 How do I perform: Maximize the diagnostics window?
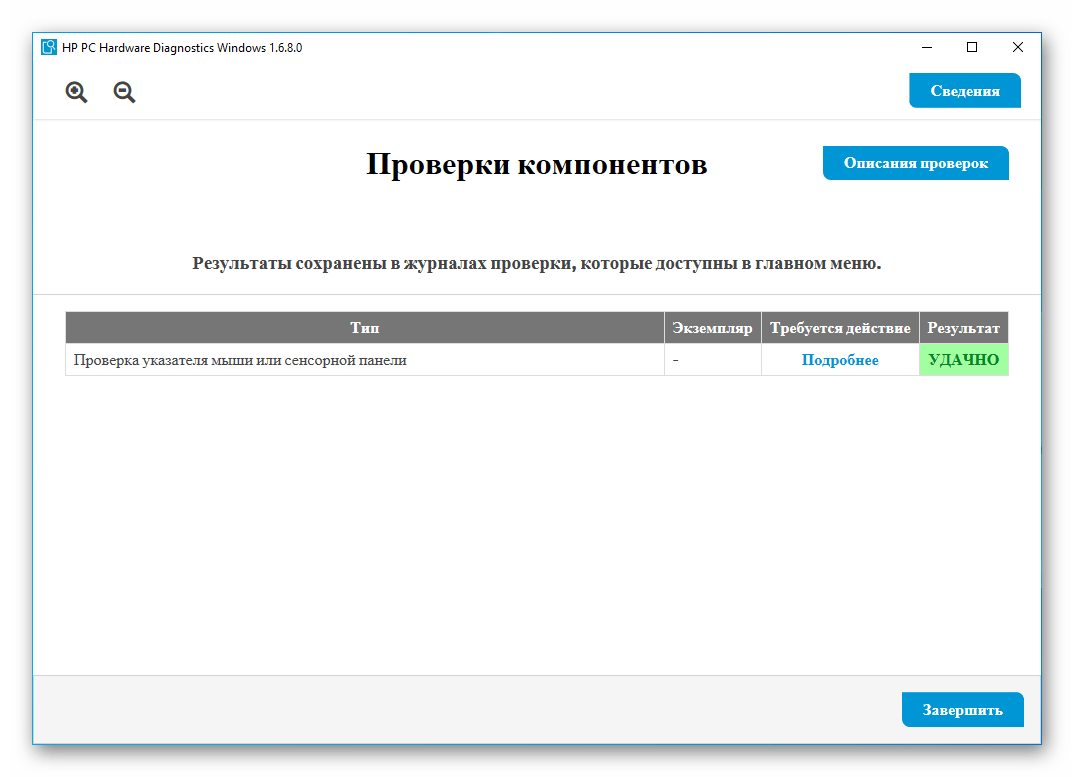coord(971,47)
